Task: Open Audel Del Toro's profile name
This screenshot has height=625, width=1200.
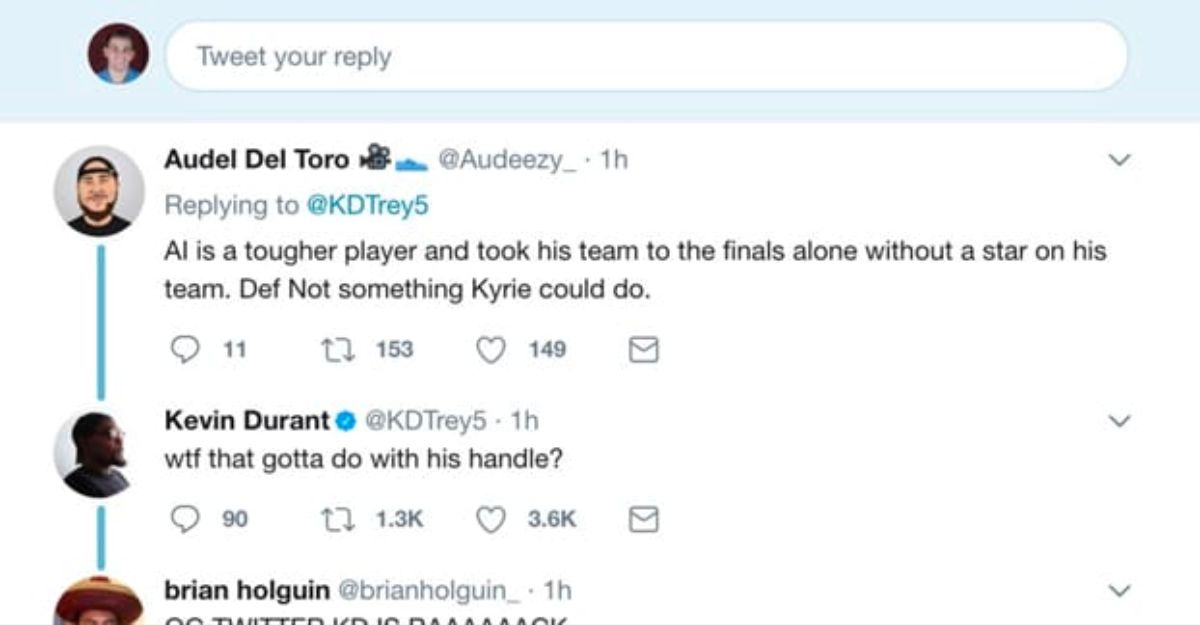Action: tap(256, 159)
